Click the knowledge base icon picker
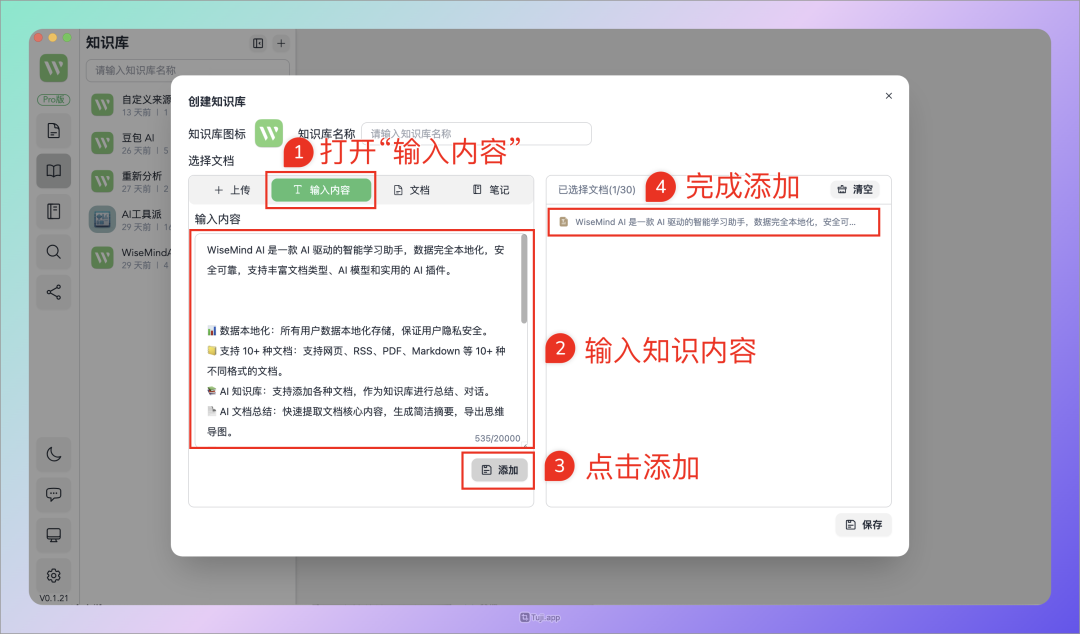This screenshot has height=634, width=1080. pos(269,133)
